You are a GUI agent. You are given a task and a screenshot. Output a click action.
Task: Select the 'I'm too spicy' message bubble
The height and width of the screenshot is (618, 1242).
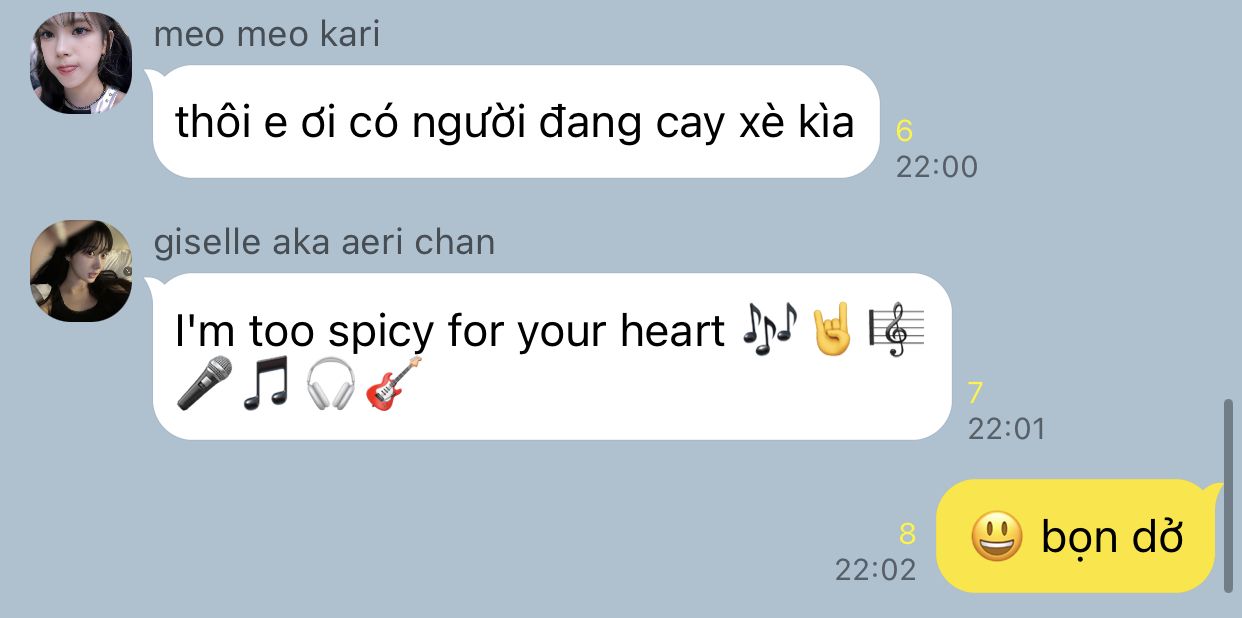(551, 357)
